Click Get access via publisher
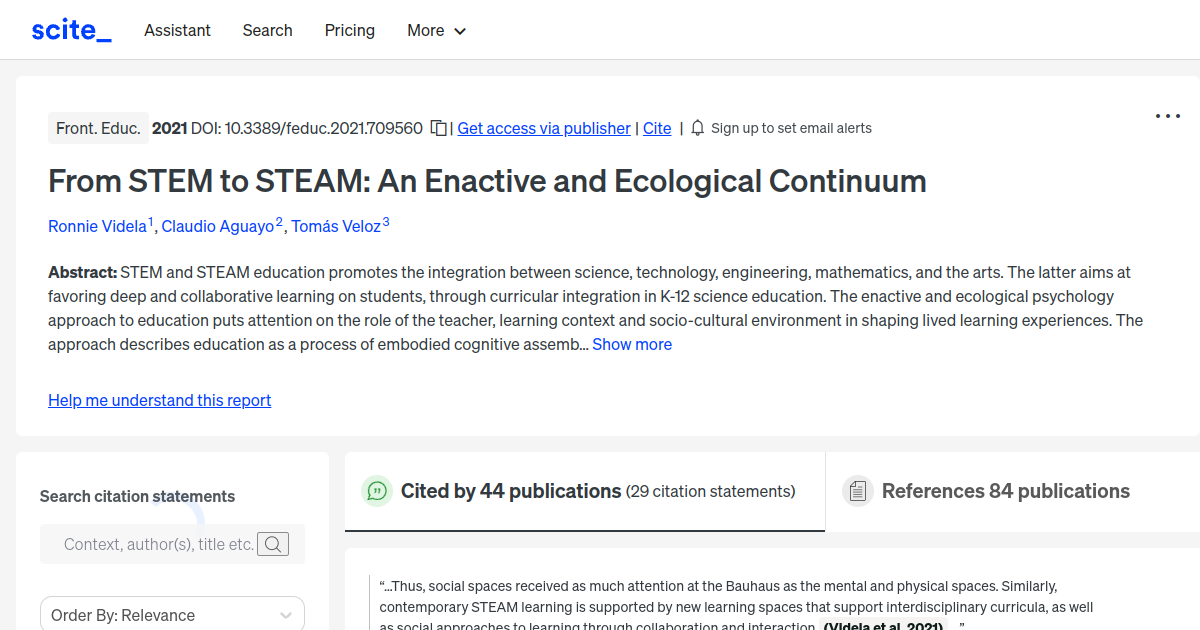The image size is (1200, 630). click(x=543, y=128)
